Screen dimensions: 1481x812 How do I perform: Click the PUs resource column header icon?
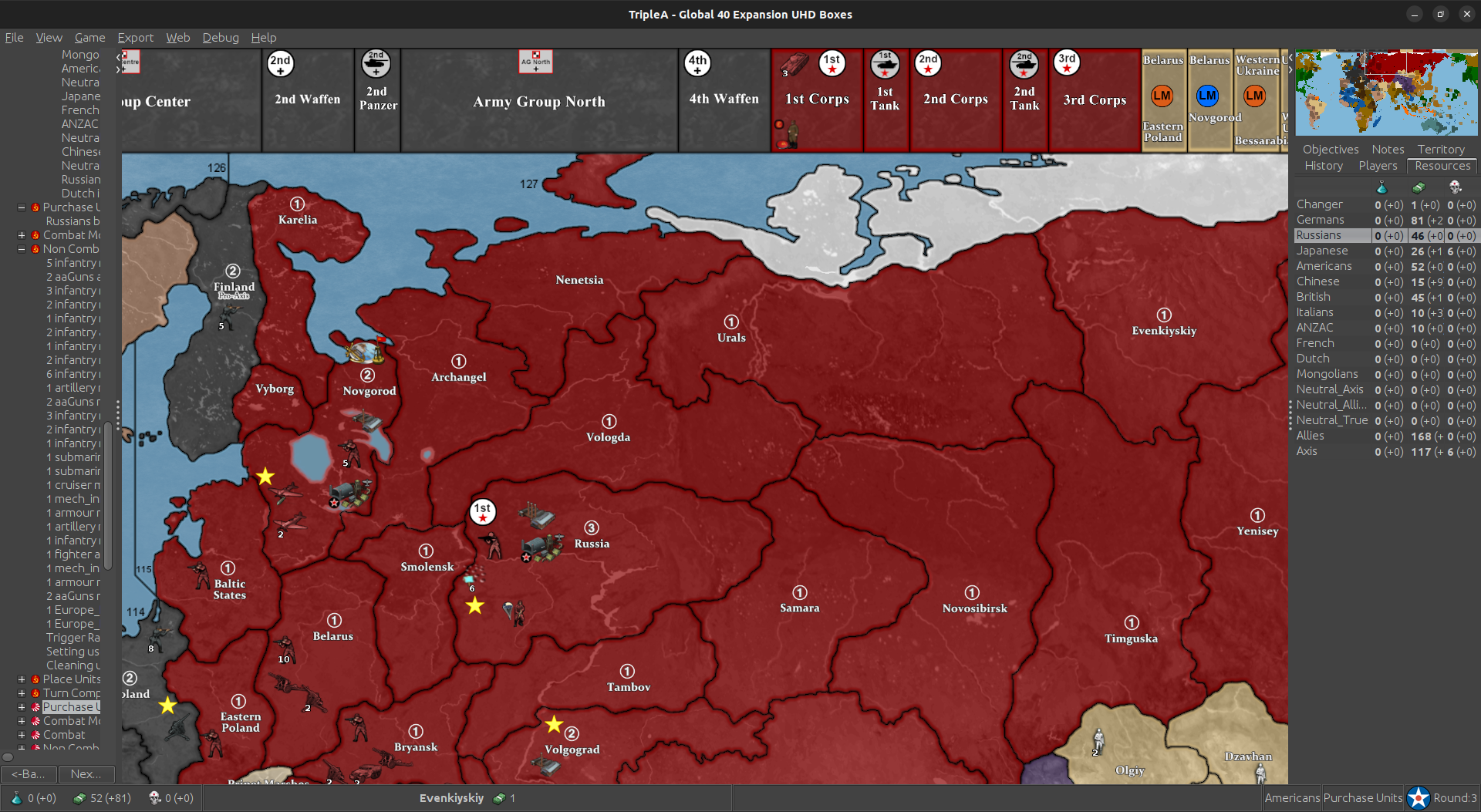(x=1419, y=187)
